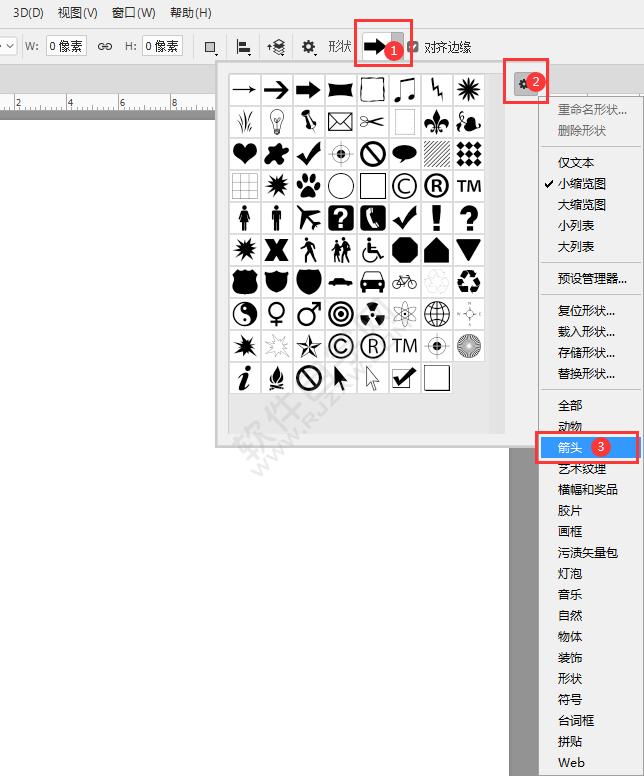The height and width of the screenshot is (776, 644).
Task: Select the bicycle shape
Action: (404, 282)
